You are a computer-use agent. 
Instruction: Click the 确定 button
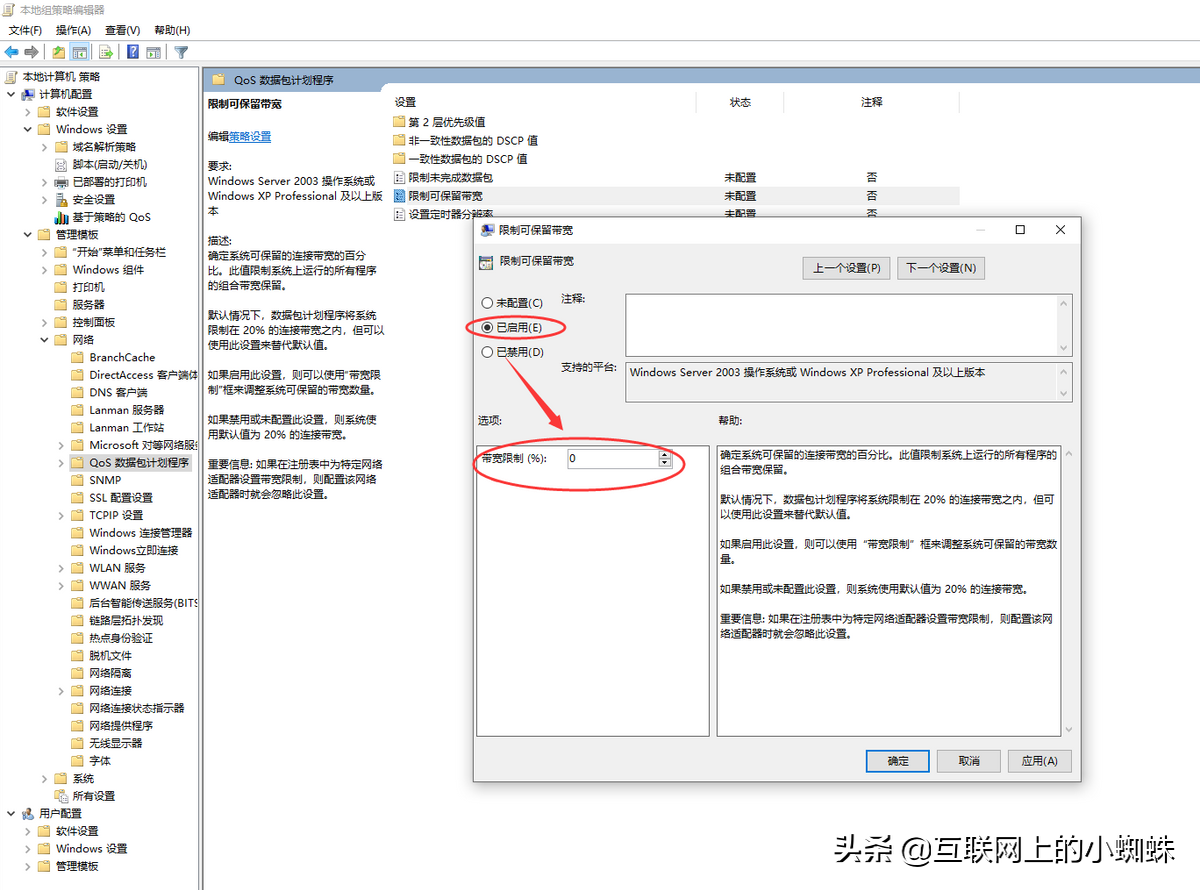[x=898, y=761]
